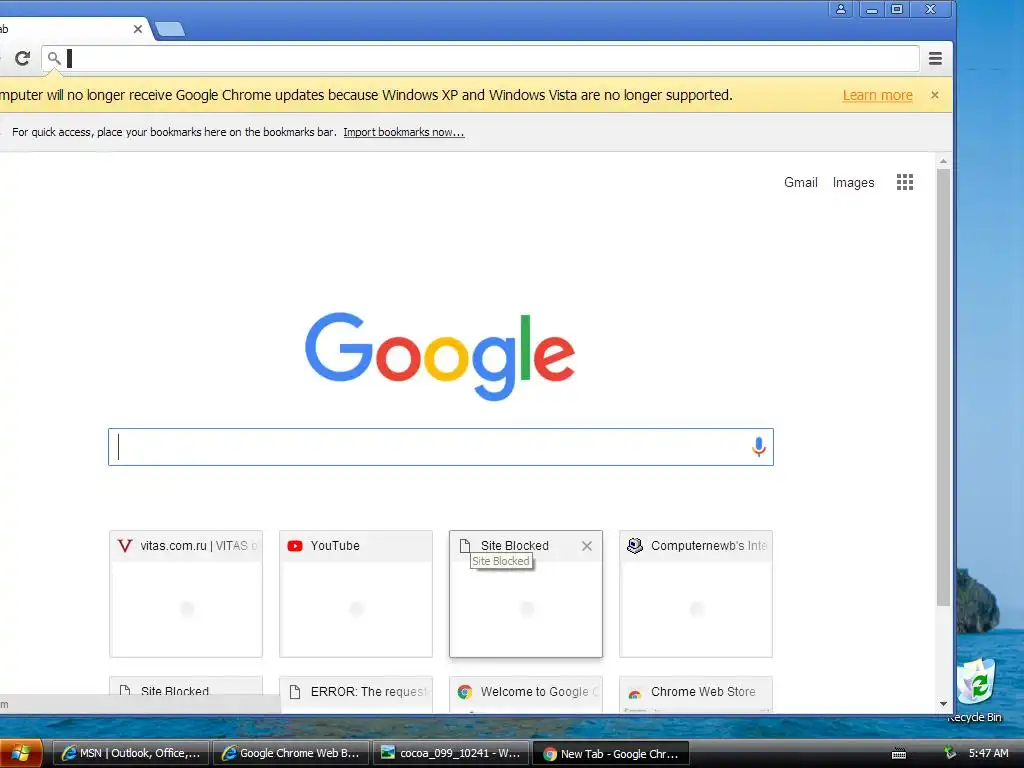Click the page scrollbar down arrow

[x=943, y=704]
